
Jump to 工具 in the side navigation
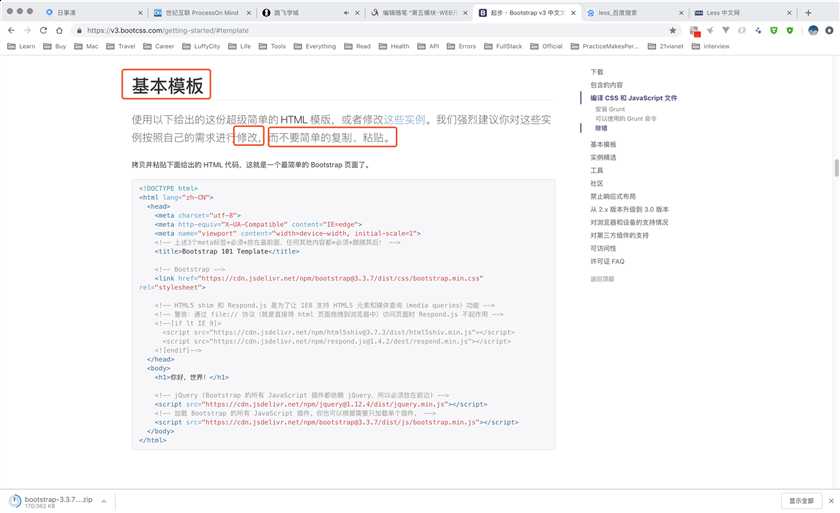597,170
